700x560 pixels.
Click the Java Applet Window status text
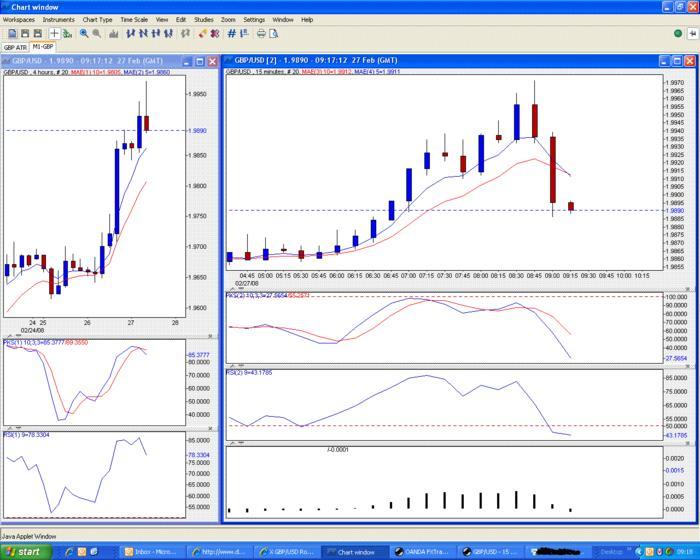click(29, 536)
